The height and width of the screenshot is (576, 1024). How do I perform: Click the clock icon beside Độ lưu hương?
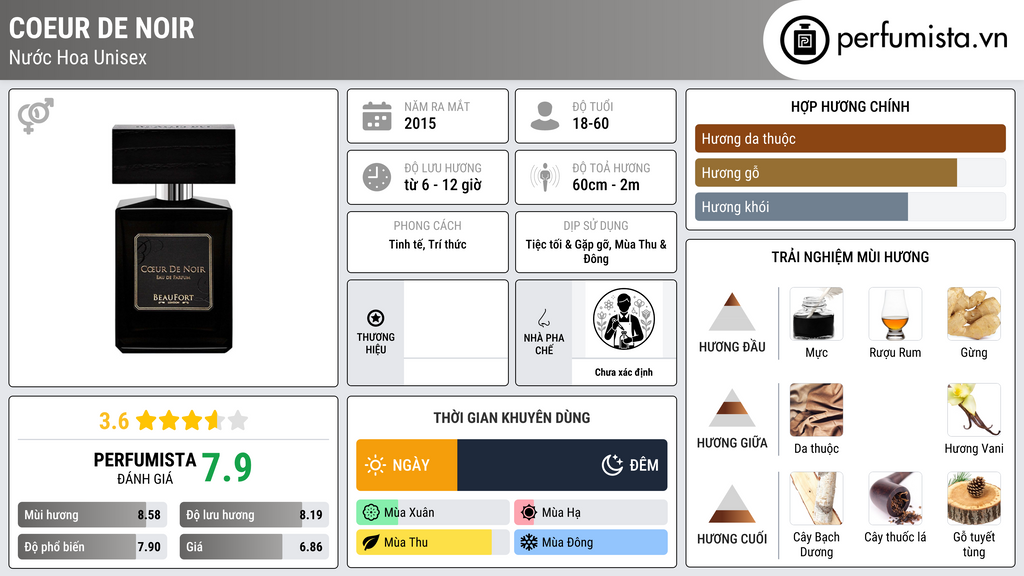(x=377, y=177)
